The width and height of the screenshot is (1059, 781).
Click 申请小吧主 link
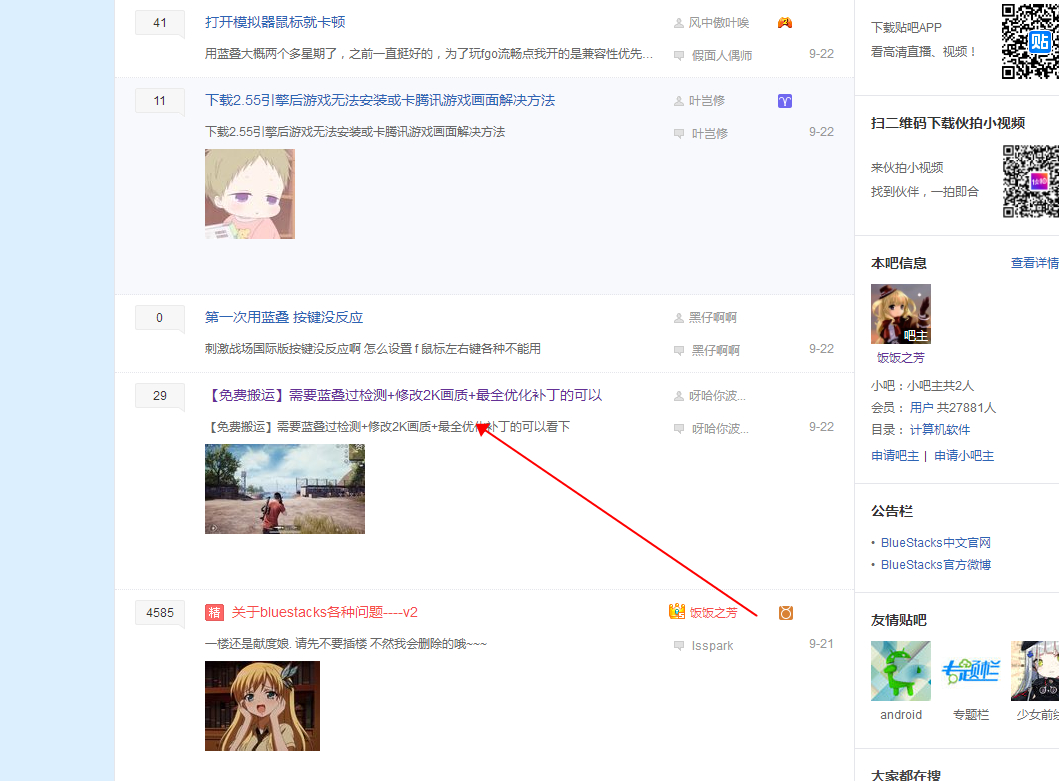coord(964,456)
